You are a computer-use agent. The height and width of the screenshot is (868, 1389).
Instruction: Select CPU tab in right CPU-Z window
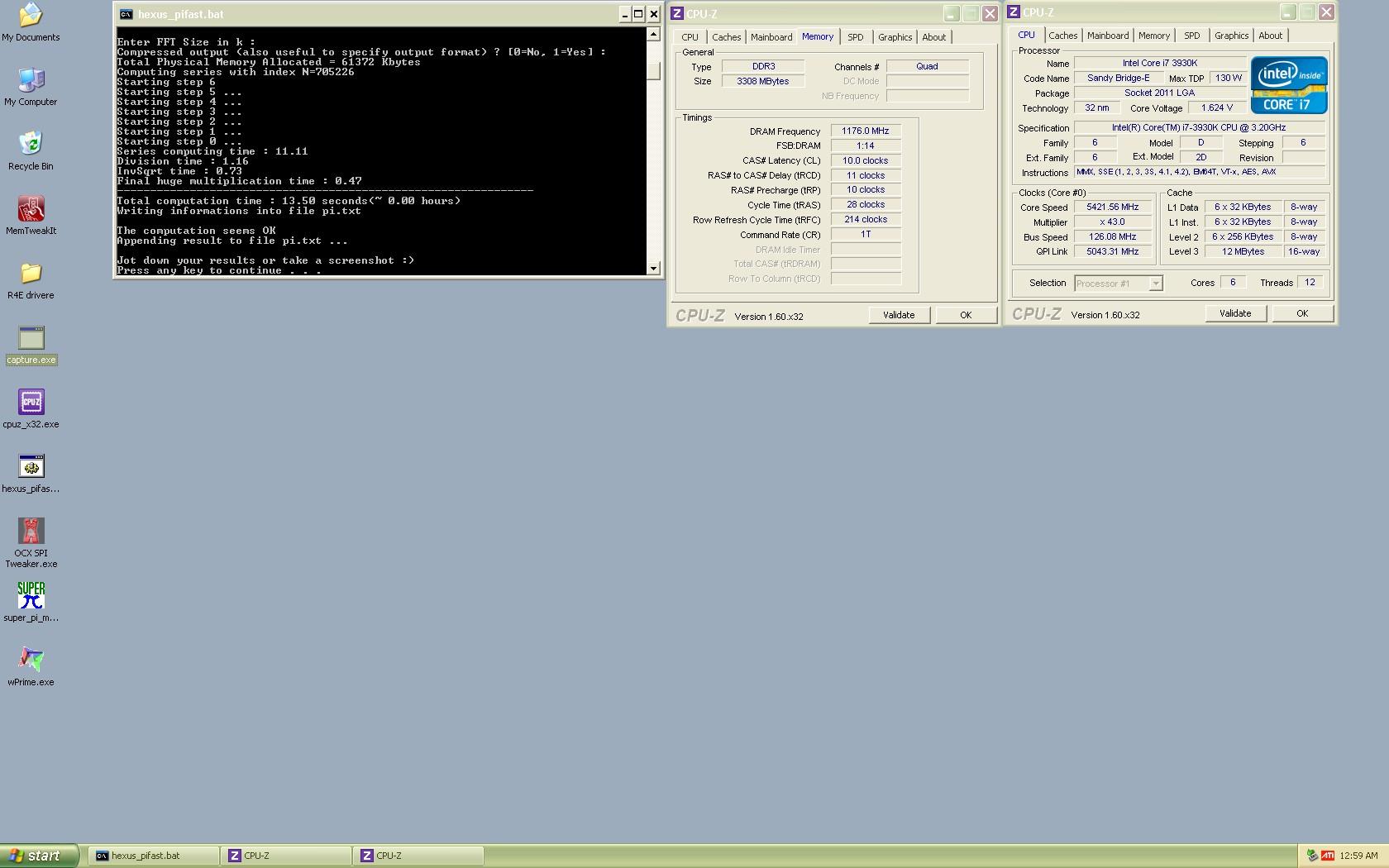click(x=1026, y=35)
